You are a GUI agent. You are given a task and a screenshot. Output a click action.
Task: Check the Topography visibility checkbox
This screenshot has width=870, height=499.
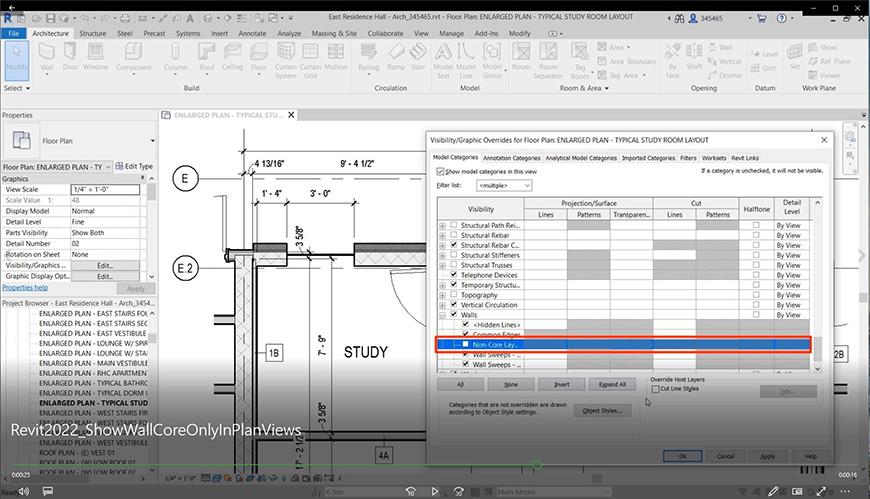454,295
